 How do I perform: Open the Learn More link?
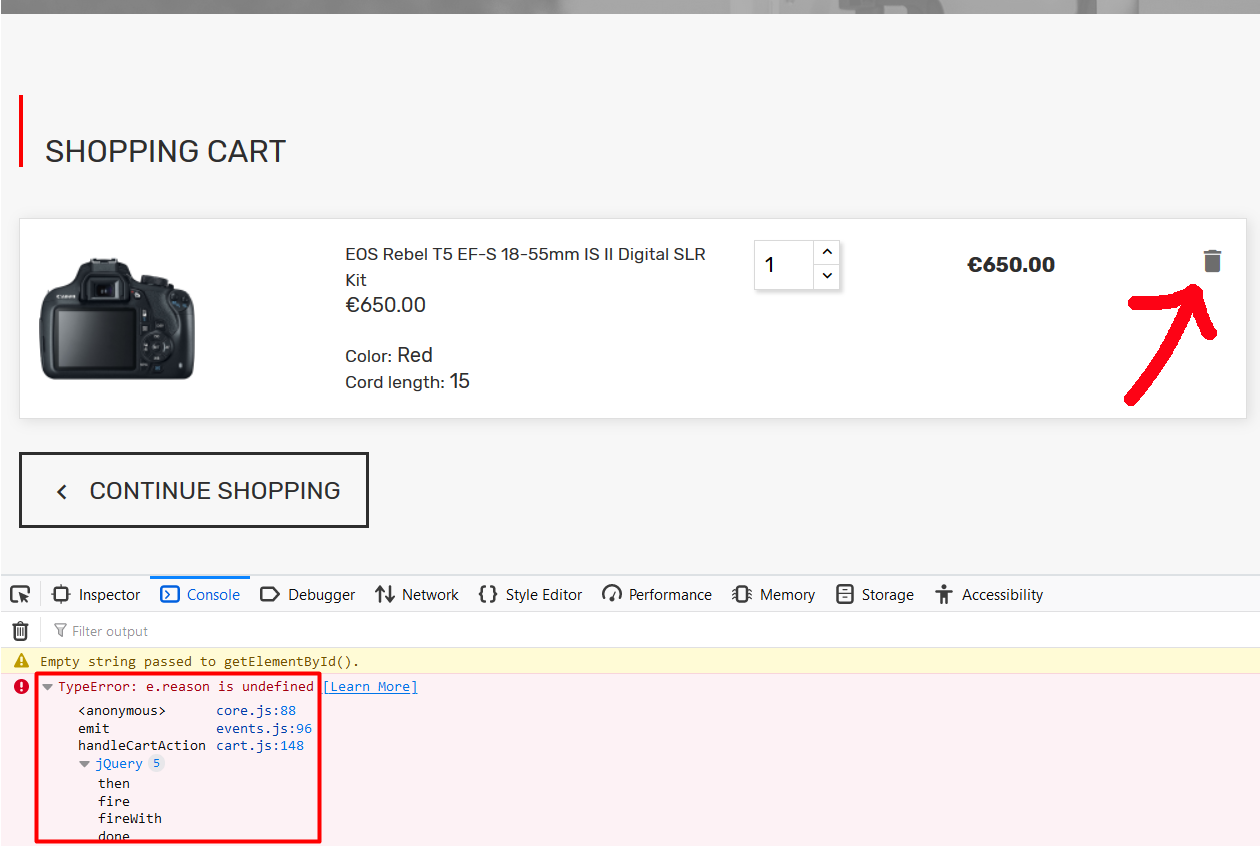click(370, 687)
